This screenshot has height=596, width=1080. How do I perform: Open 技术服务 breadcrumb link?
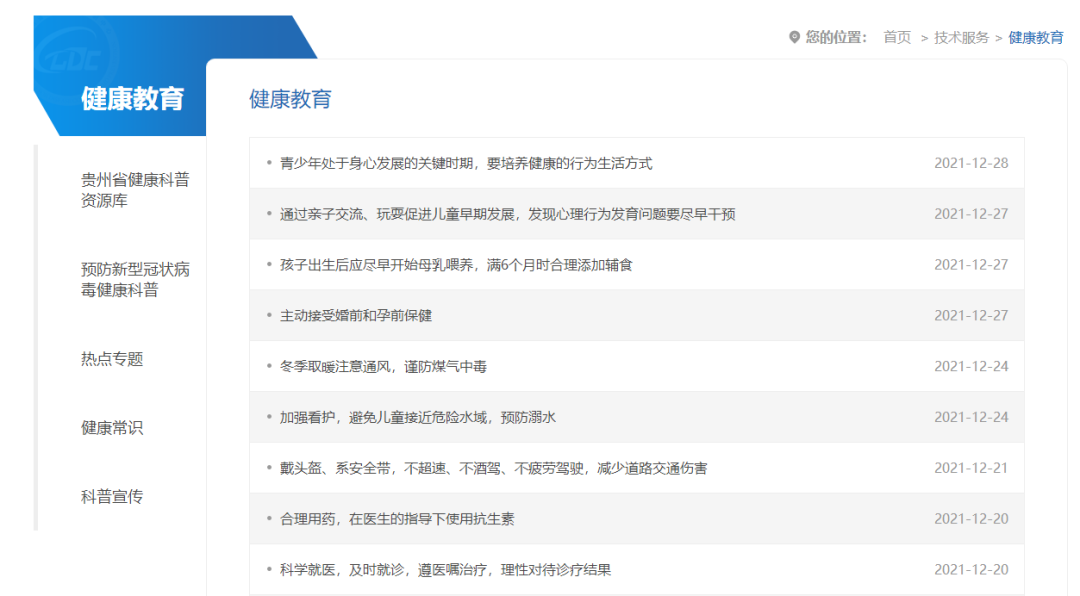pos(961,38)
